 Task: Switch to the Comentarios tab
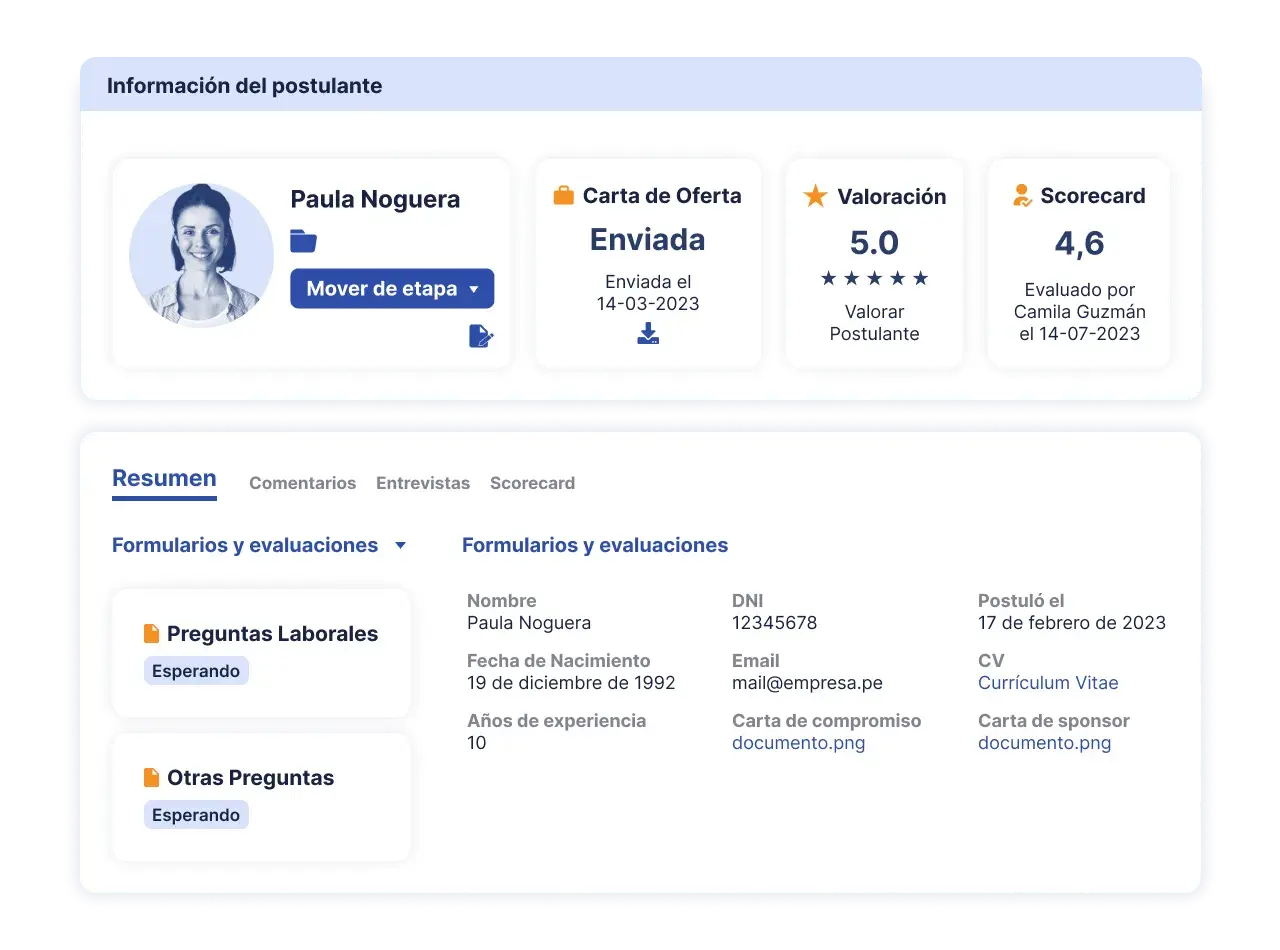pos(302,483)
